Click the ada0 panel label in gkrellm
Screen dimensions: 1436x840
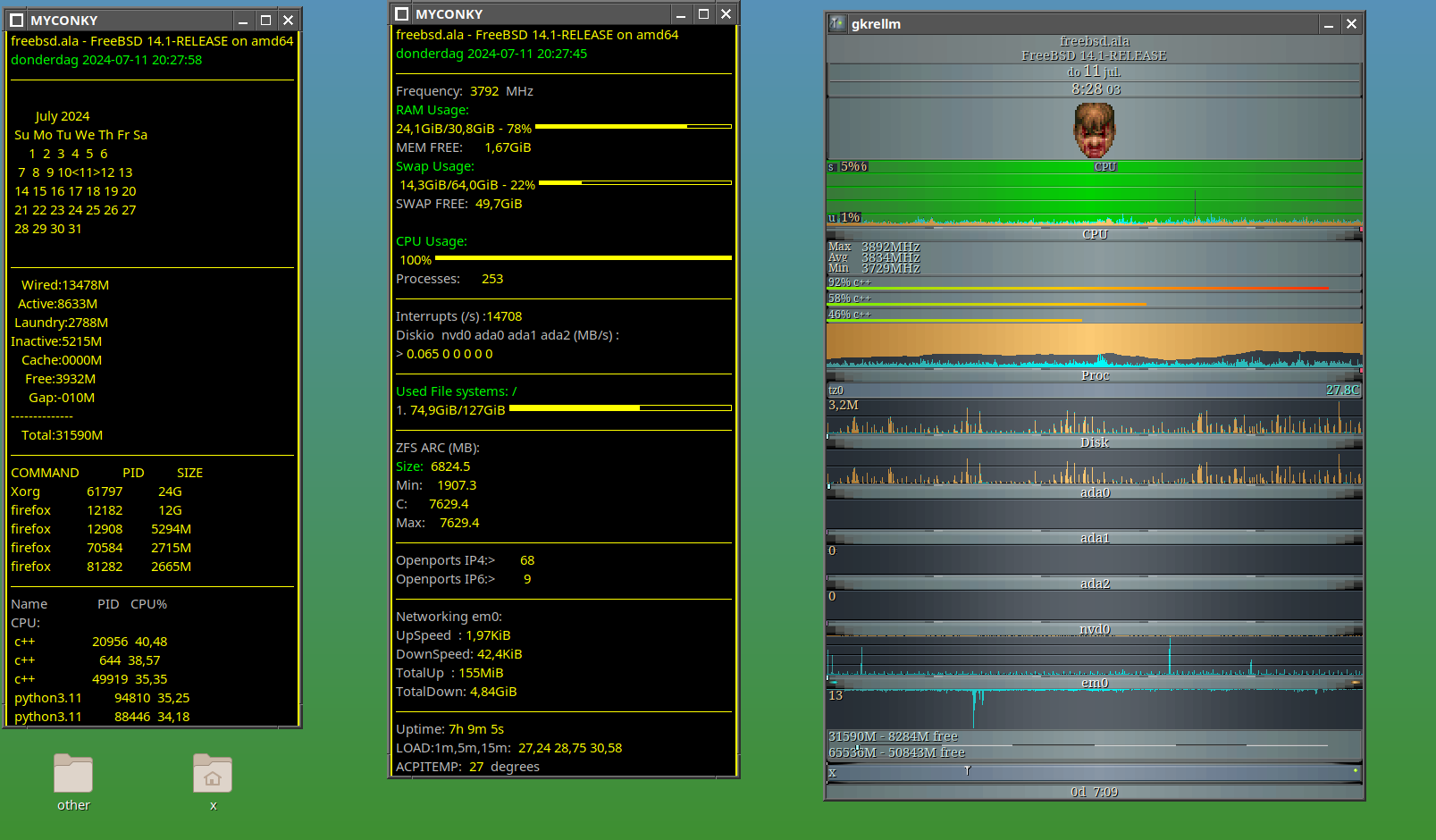point(1095,492)
